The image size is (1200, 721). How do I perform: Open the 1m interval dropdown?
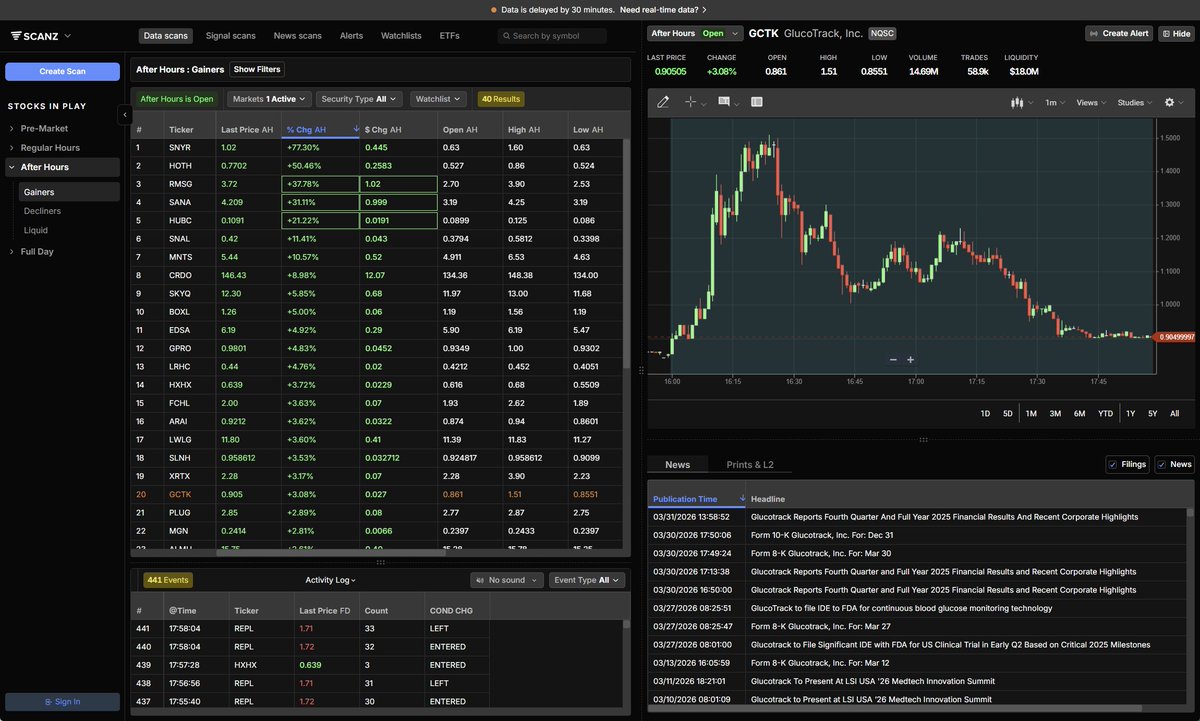coord(1055,102)
